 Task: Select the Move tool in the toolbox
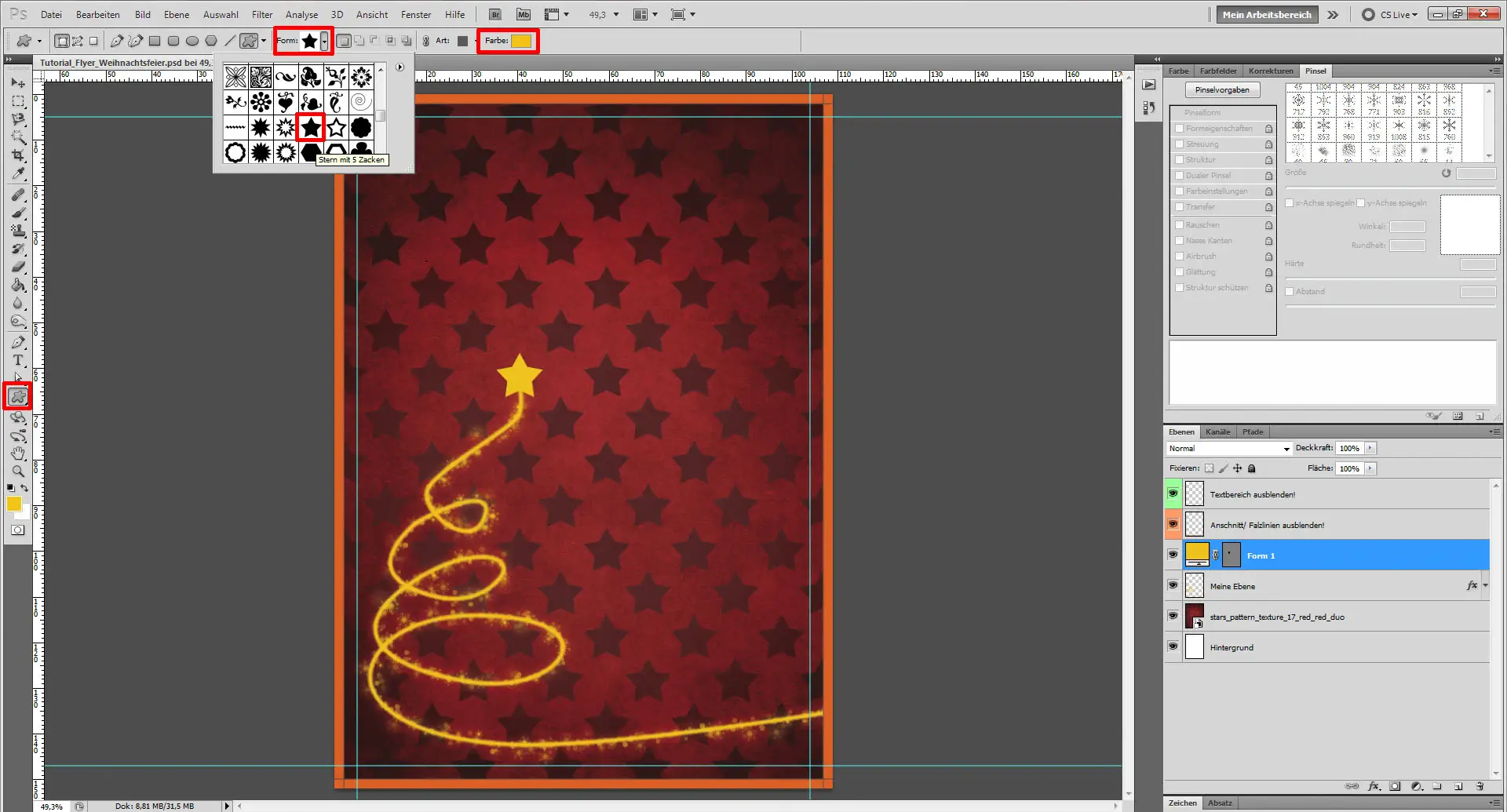tap(18, 83)
